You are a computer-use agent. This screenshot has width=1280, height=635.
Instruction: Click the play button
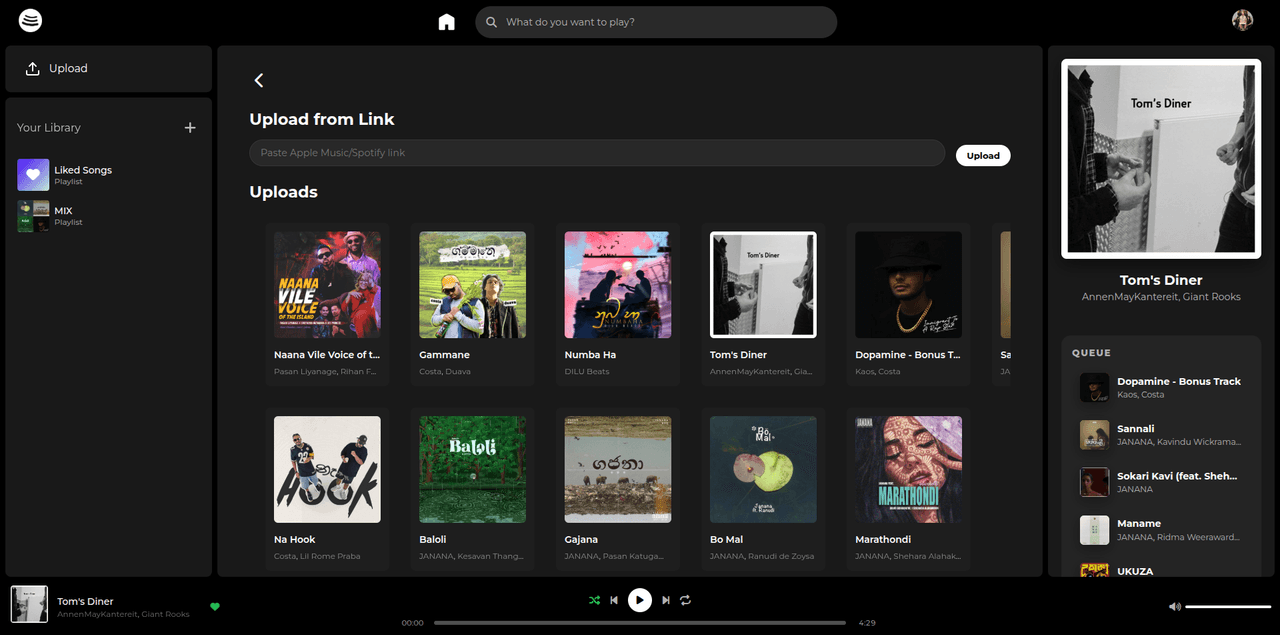coord(640,600)
